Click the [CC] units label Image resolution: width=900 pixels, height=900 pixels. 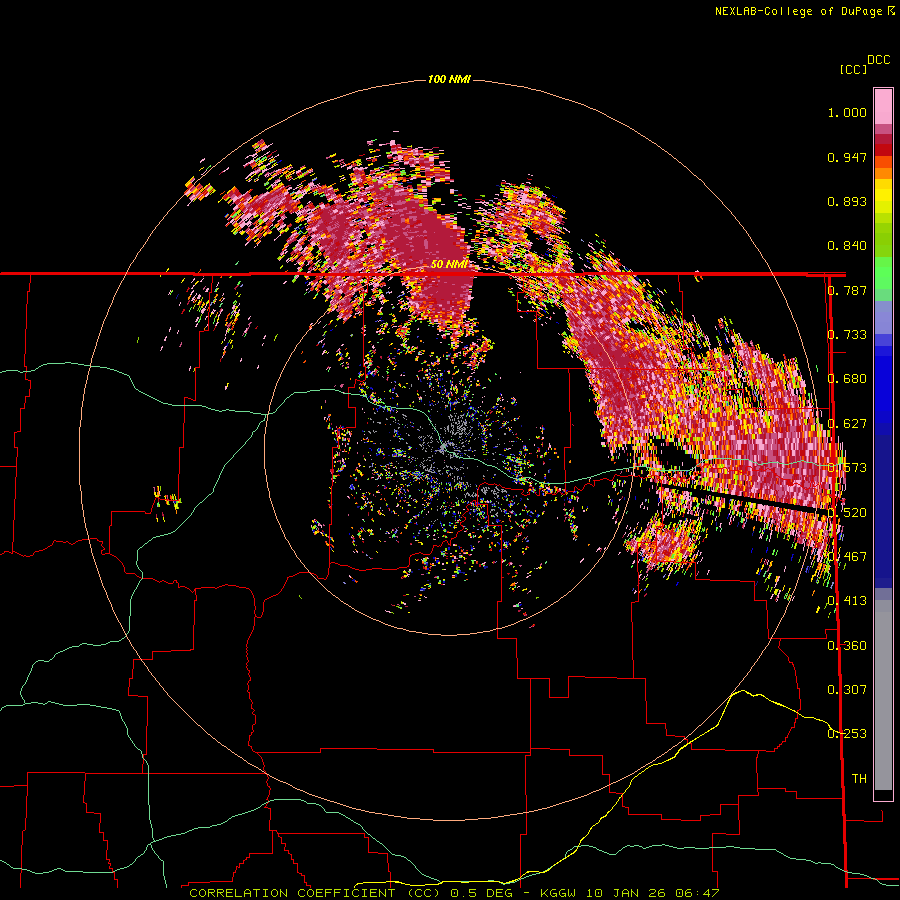point(853,69)
